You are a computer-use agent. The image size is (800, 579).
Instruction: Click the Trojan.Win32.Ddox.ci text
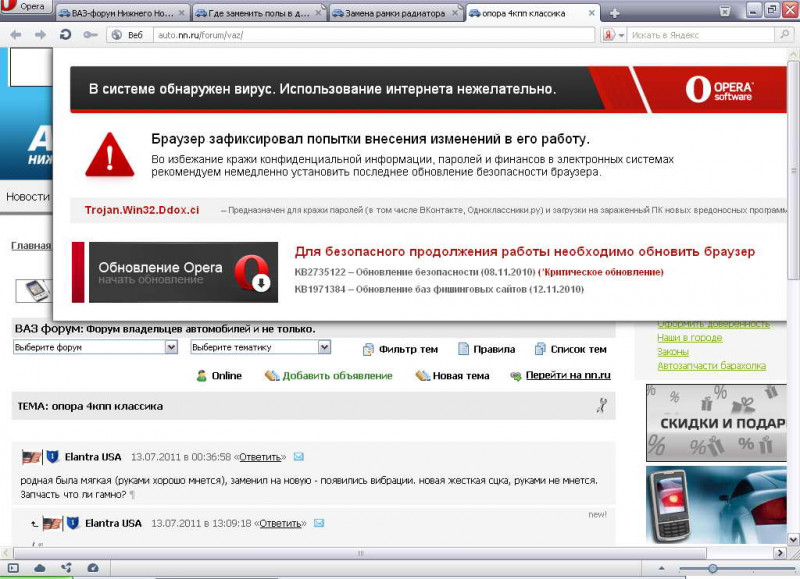(142, 210)
